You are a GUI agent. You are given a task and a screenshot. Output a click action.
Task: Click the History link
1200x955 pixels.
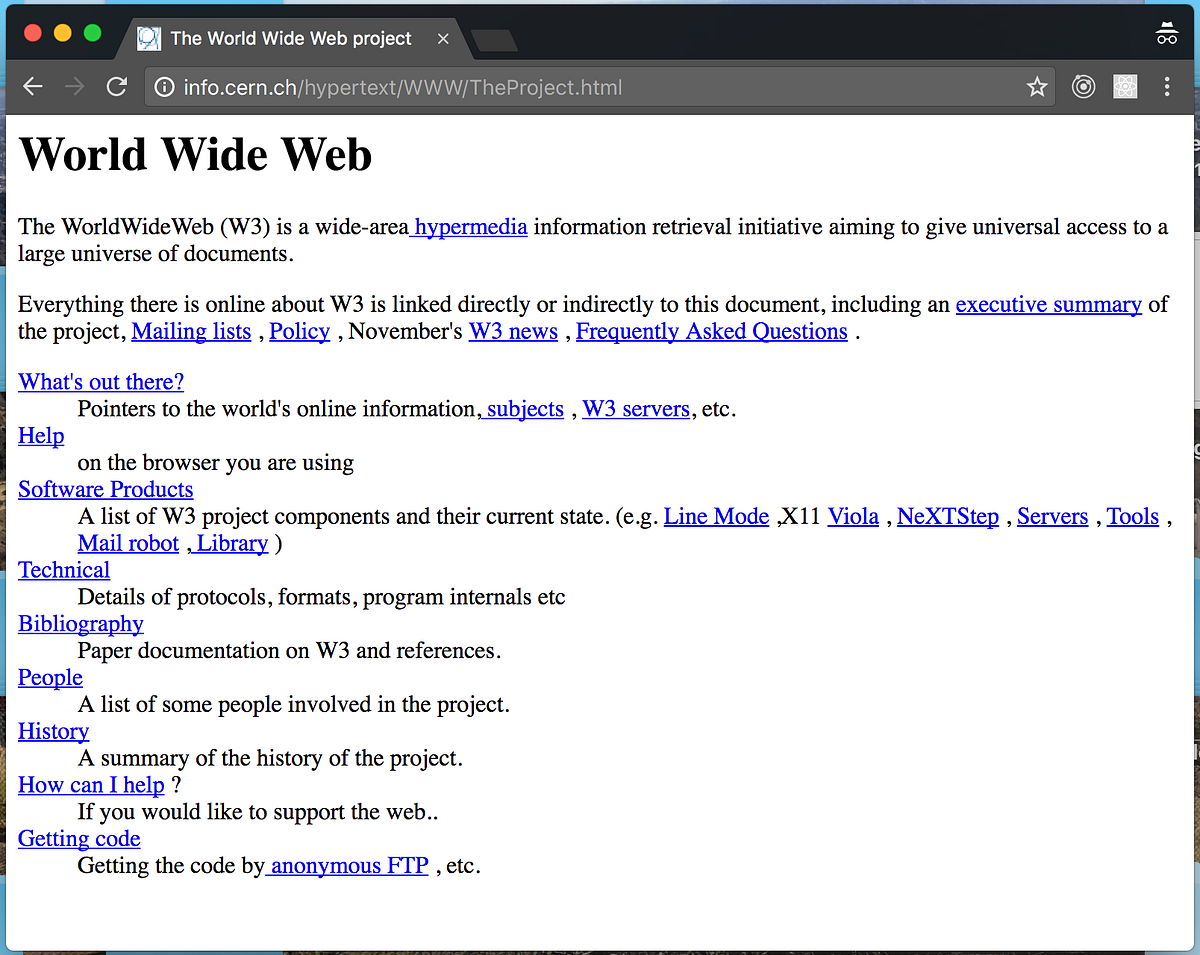point(53,731)
